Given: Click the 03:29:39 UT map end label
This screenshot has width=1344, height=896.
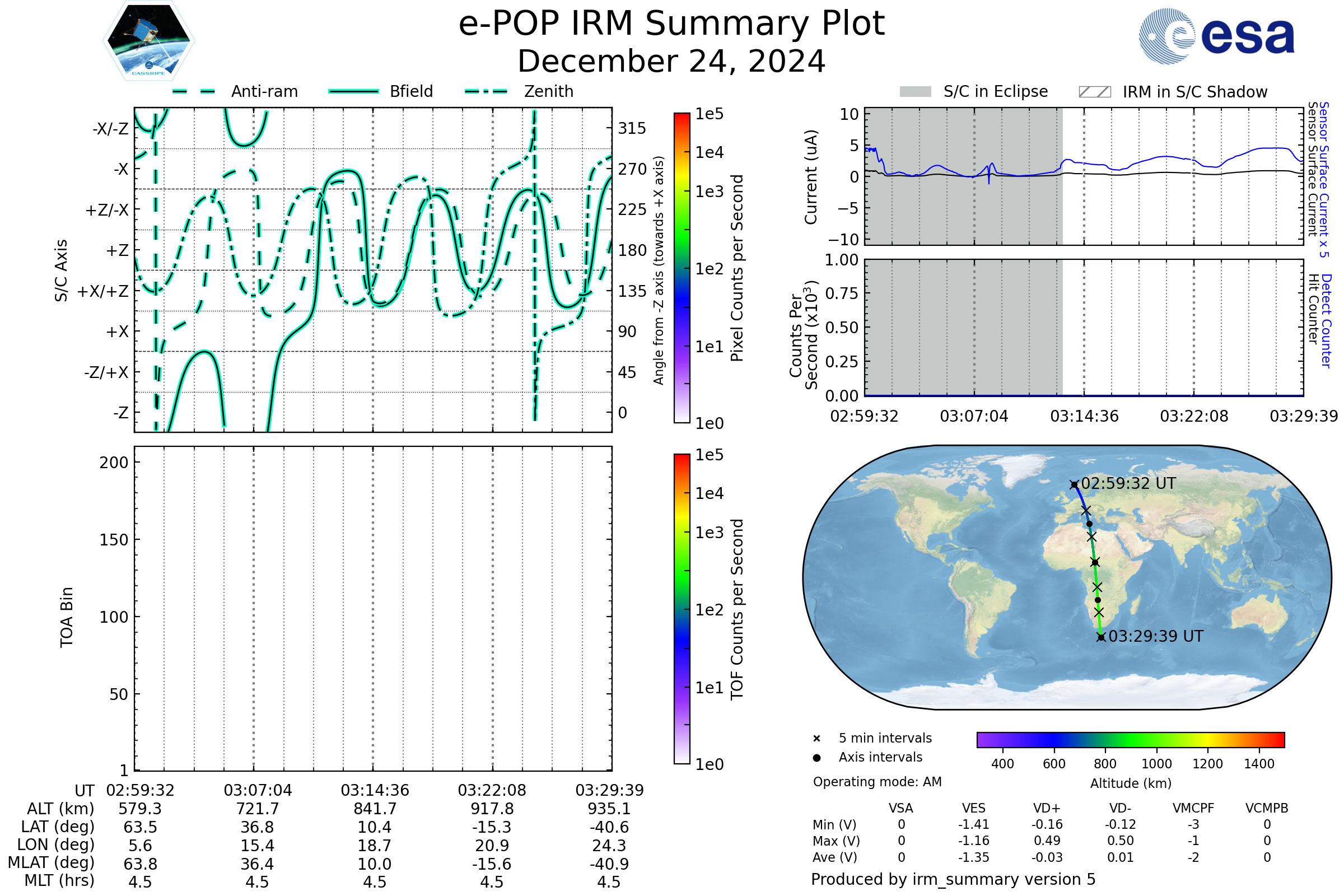Looking at the screenshot, I should tap(1155, 636).
